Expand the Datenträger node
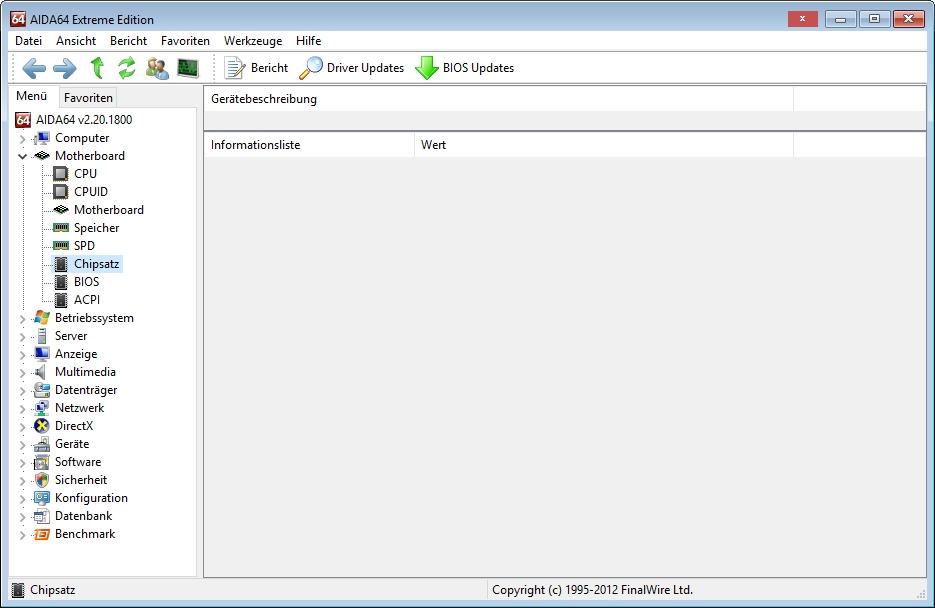Screen dimensions: 935x608 [22, 391]
